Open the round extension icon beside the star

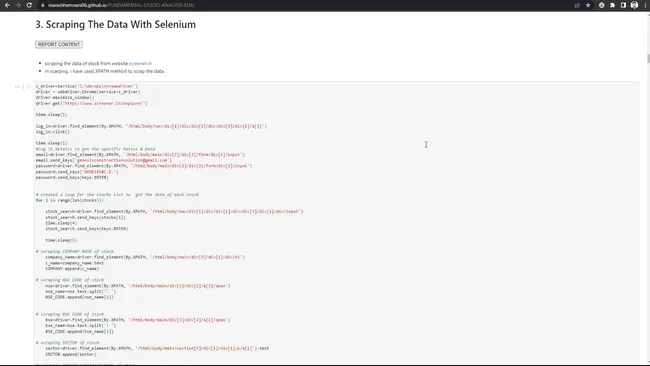601,5
